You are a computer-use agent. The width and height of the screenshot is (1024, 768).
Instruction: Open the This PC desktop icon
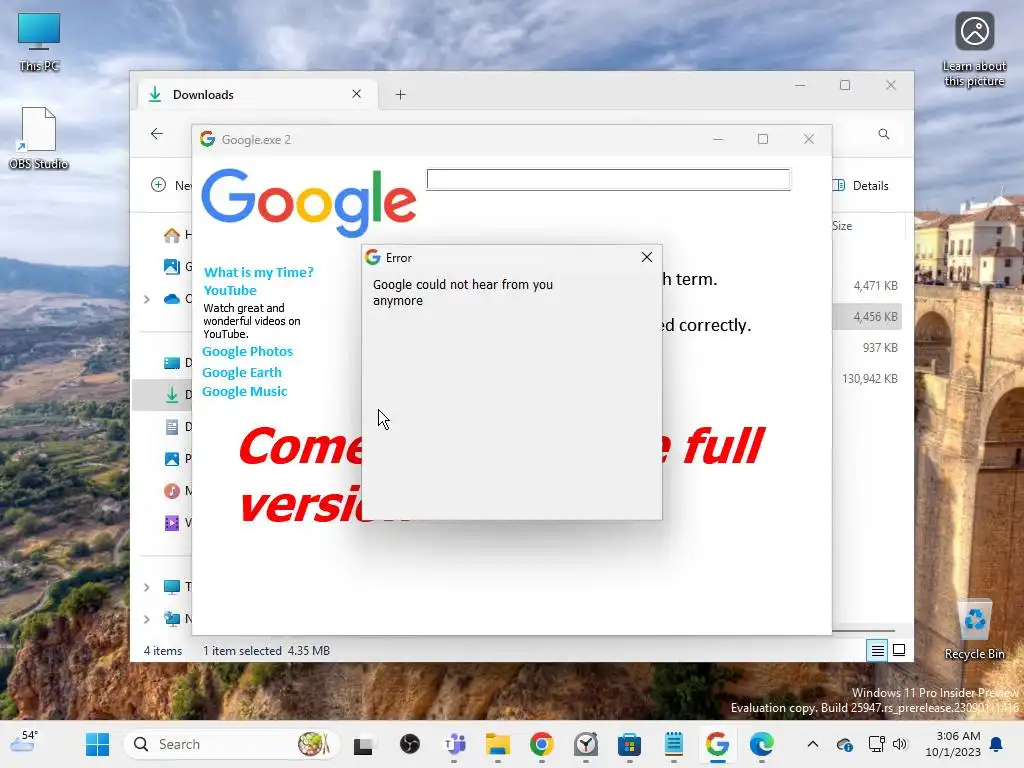[x=39, y=42]
